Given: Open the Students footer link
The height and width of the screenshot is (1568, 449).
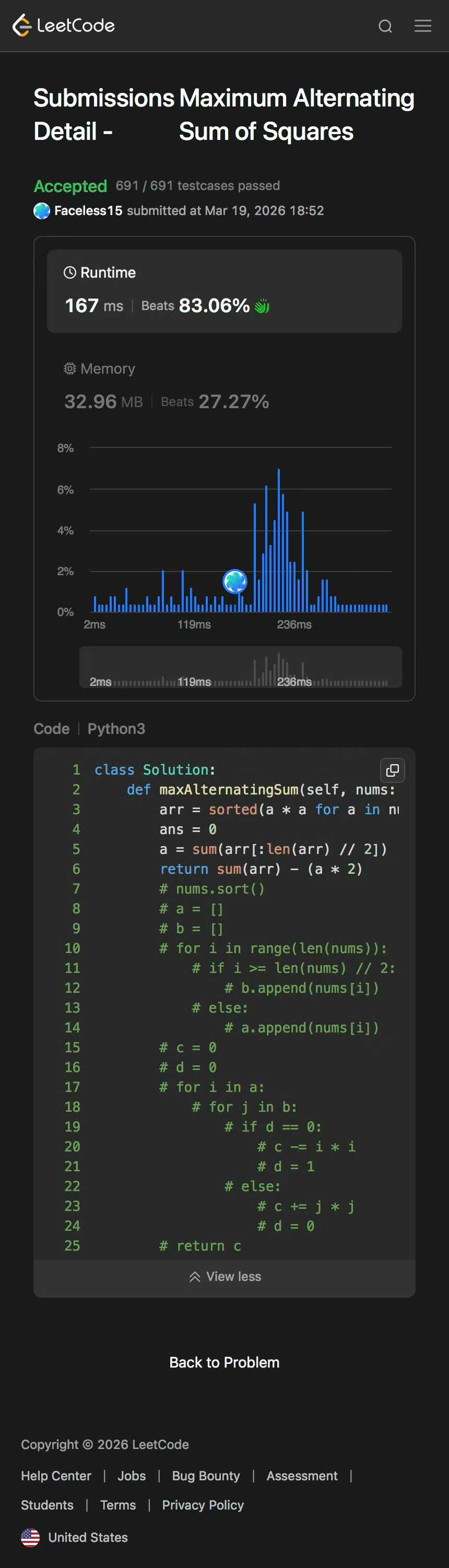Looking at the screenshot, I should (x=47, y=1505).
